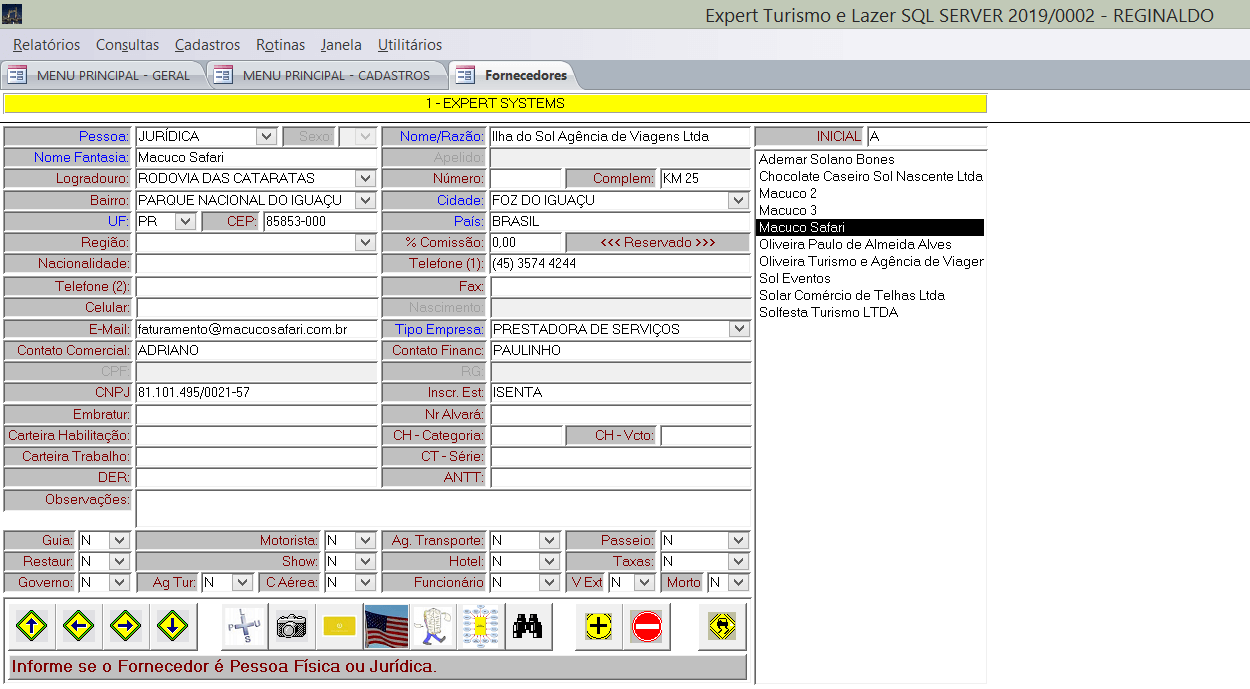
Task: Click the binoculars search icon
Action: [x=527, y=627]
